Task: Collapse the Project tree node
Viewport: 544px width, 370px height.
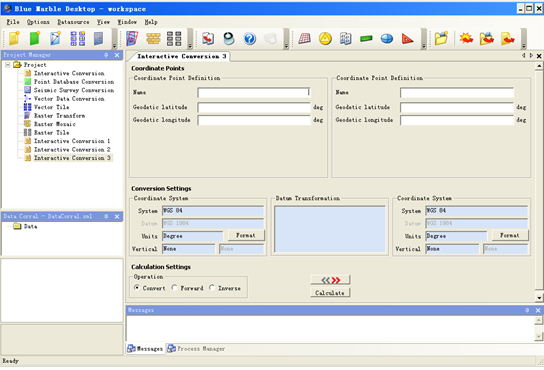Action: (8, 65)
